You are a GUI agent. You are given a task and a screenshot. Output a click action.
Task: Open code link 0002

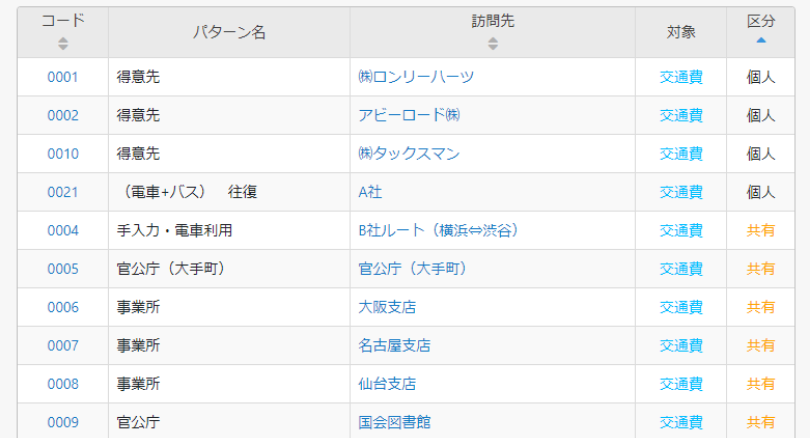pyautogui.click(x=62, y=115)
